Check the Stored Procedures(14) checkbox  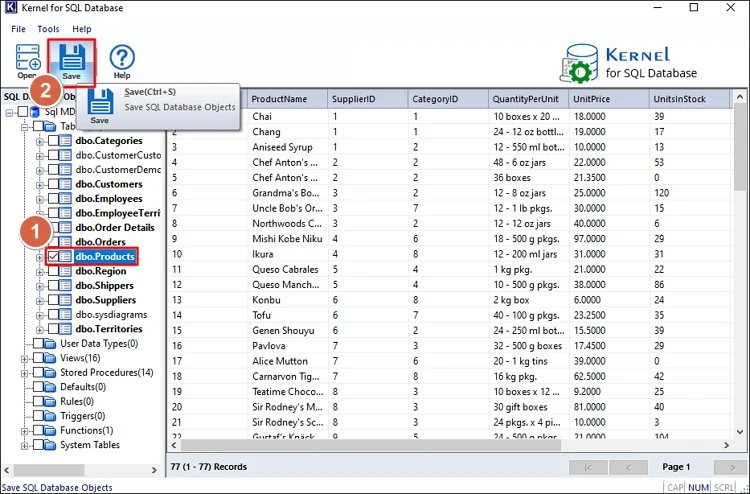38,372
